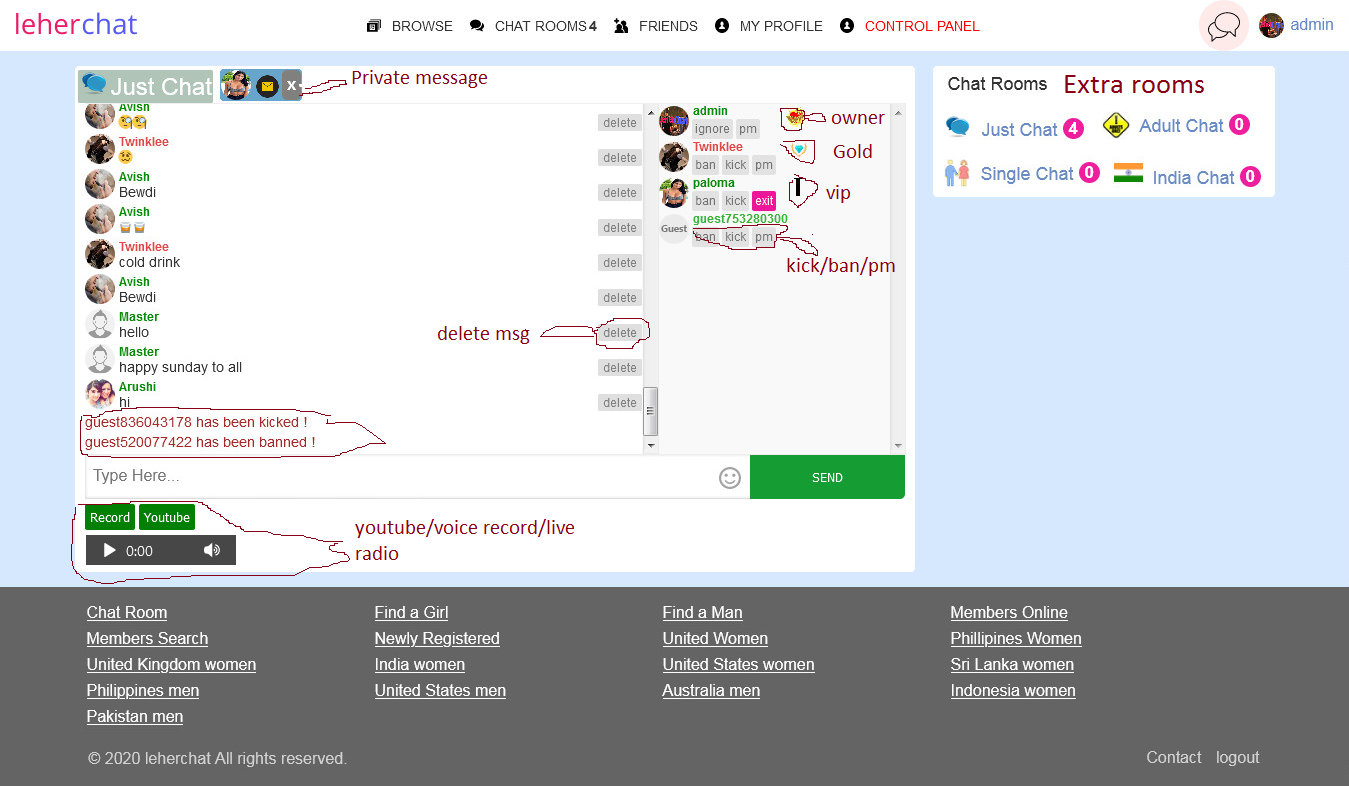This screenshot has height=786, width=1349.
Task: Ban guest753280300 from the room
Action: tap(705, 236)
